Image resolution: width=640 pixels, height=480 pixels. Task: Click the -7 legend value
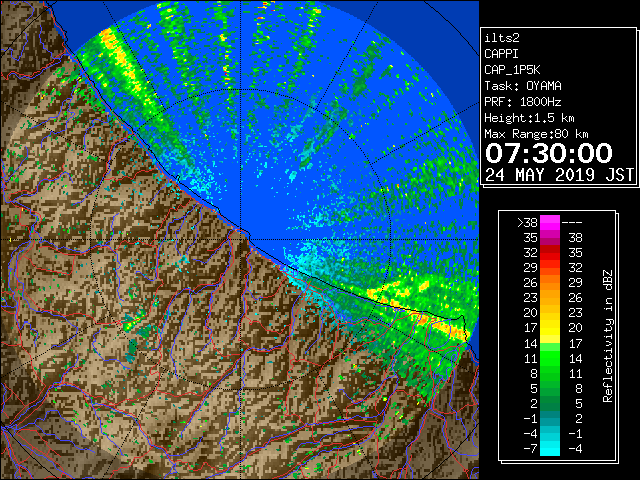pyautogui.click(x=530, y=449)
